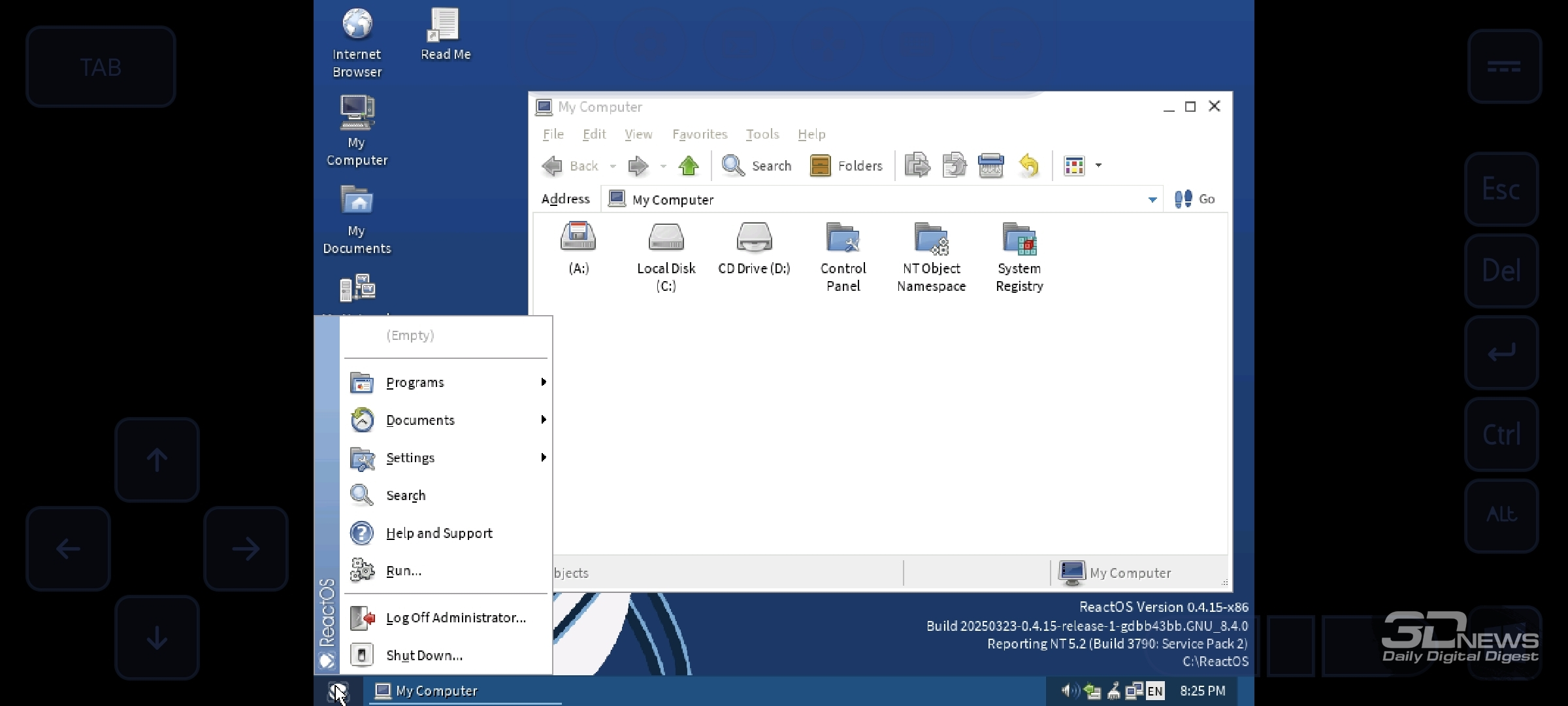Click the Undo toolbar icon
1568x706 pixels.
point(1029,166)
